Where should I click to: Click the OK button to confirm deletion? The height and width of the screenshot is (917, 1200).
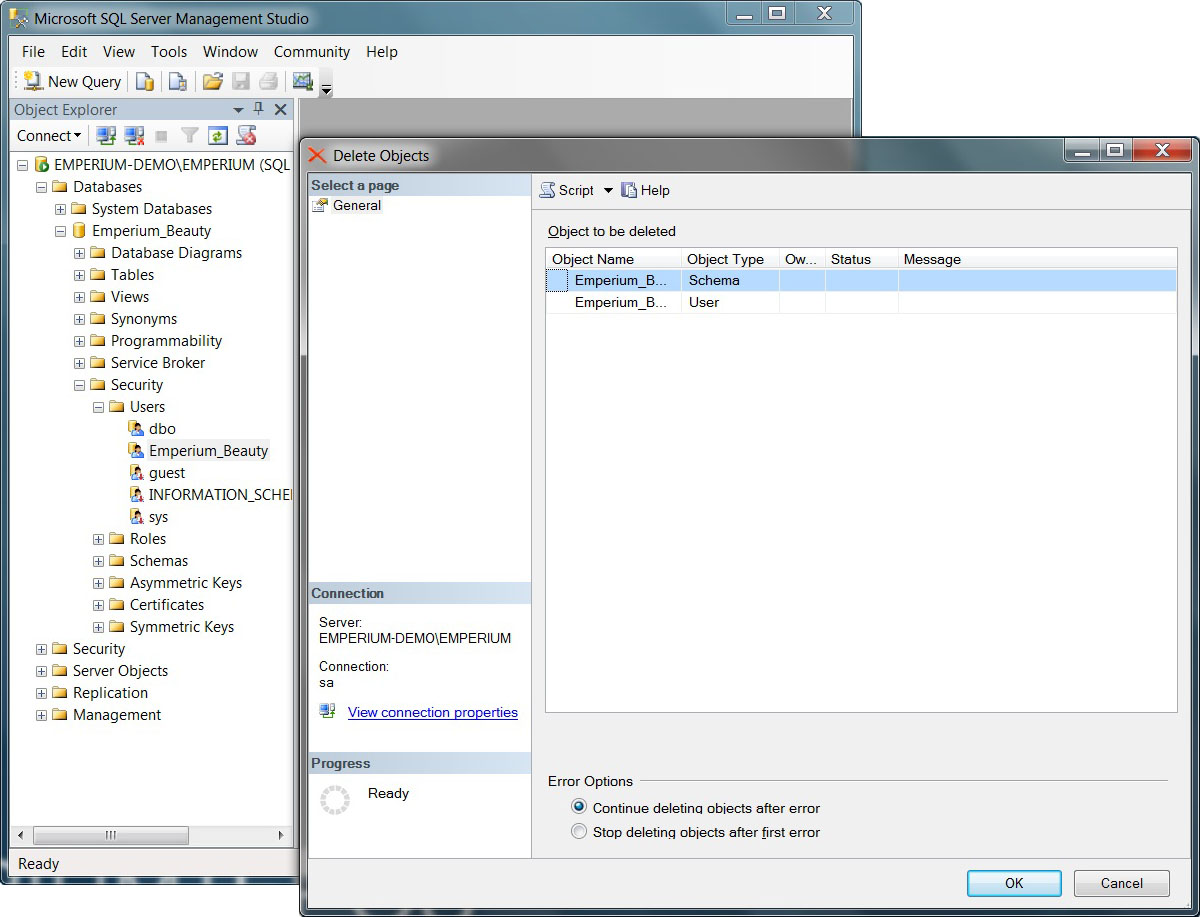tap(1014, 883)
